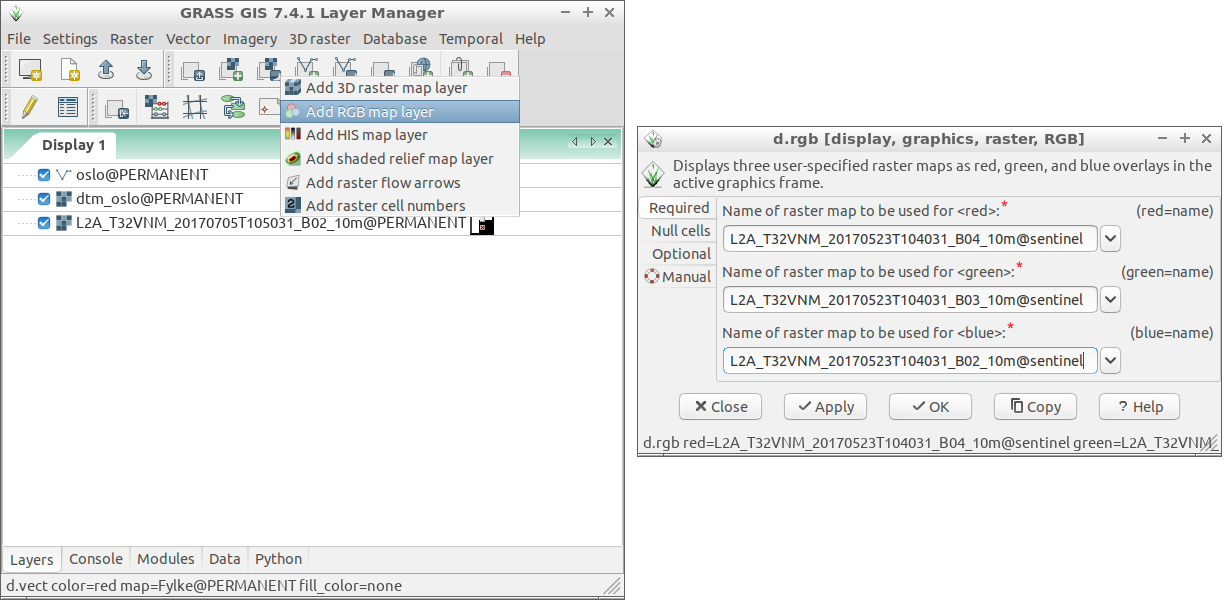Screen dimensions: 1225x600
Task: Click GRASS logo in Layer Manager title bar
Action: (15, 13)
